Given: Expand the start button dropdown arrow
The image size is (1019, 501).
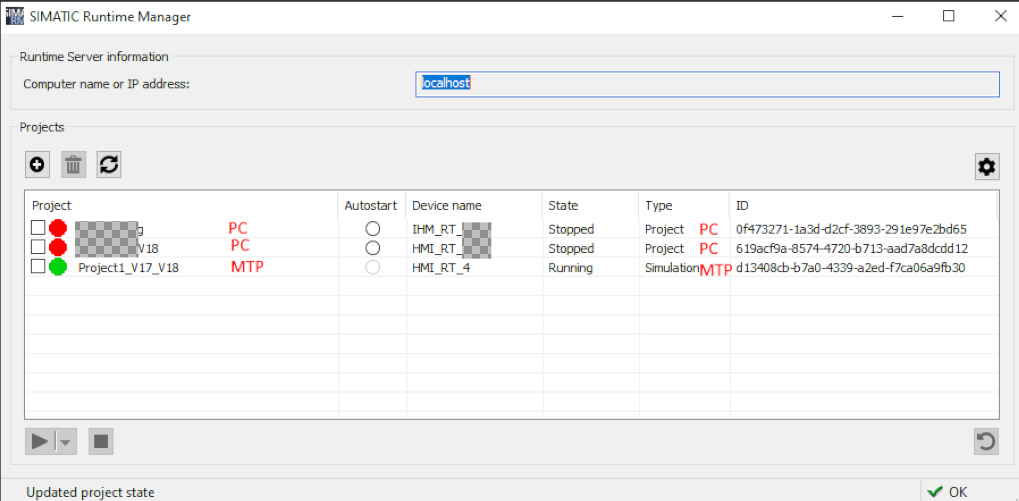Looking at the screenshot, I should [x=66, y=441].
